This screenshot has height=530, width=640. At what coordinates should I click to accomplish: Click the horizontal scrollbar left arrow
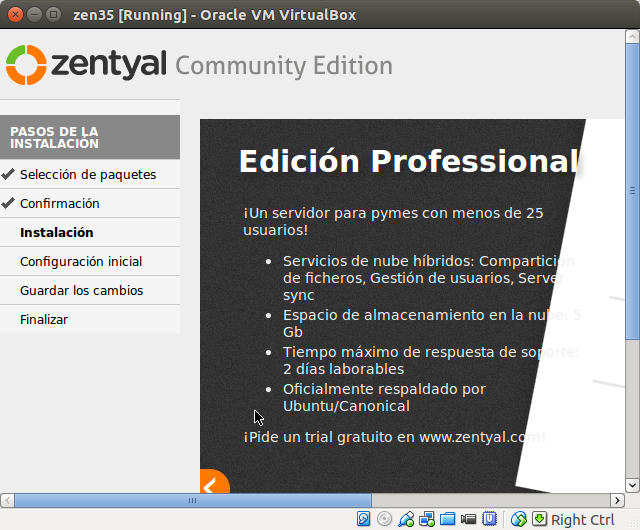(x=7, y=500)
